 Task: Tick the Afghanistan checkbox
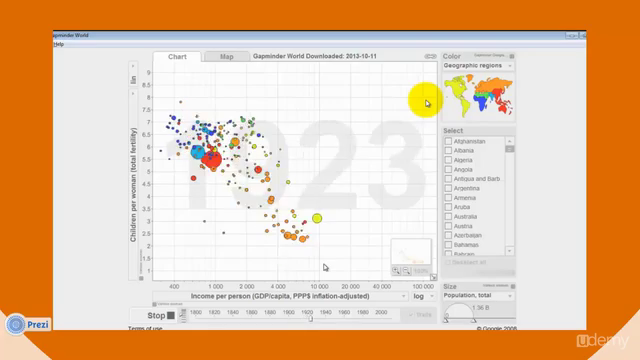coord(448,141)
